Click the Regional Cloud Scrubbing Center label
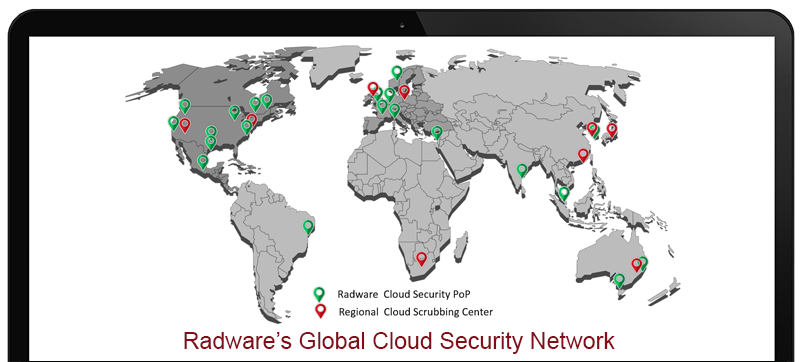 point(415,312)
